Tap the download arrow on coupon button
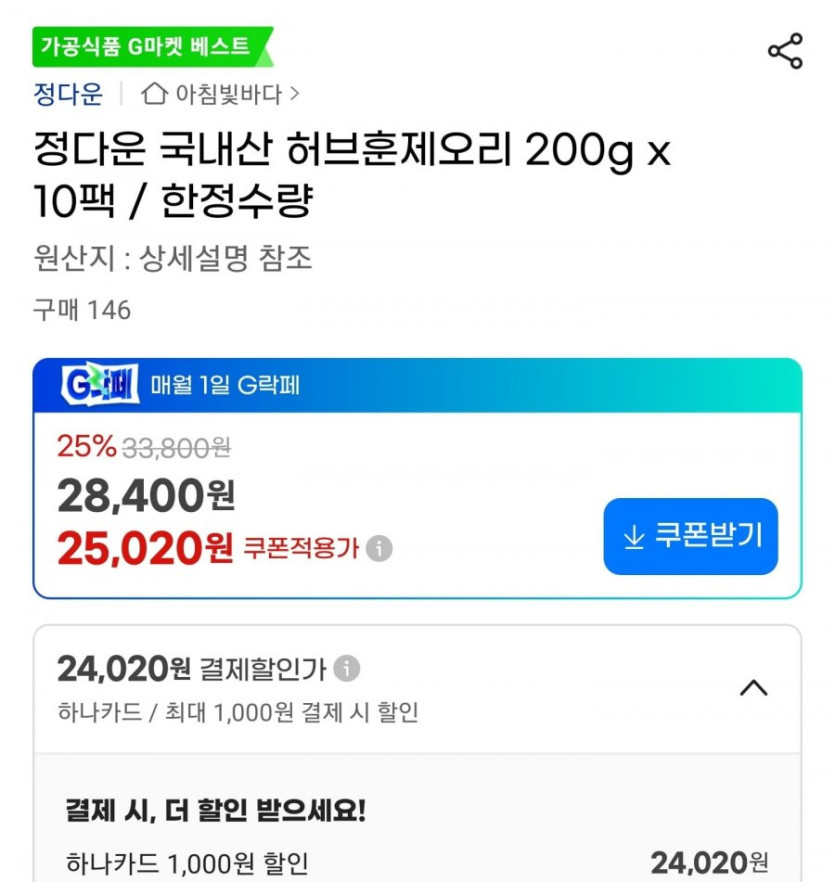Image resolution: width=835 pixels, height=882 pixels. coord(633,537)
